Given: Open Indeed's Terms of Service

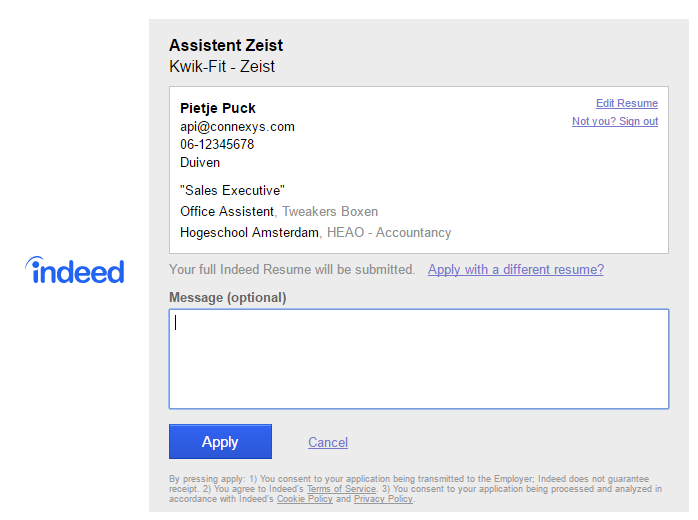Looking at the screenshot, I should click(x=341, y=489).
